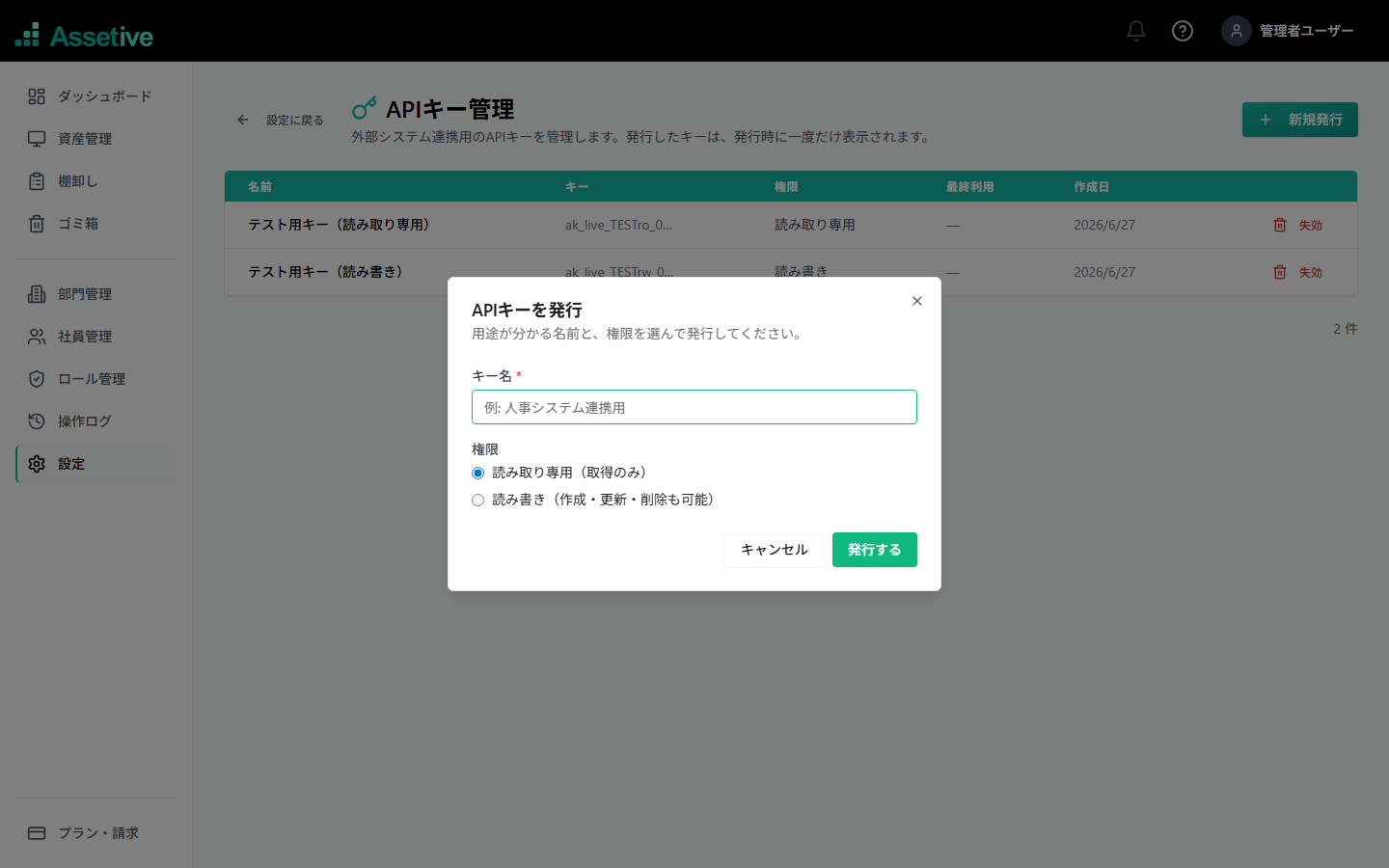Focus the キー名 input field
This screenshot has height=868, width=1389.
[x=694, y=407]
